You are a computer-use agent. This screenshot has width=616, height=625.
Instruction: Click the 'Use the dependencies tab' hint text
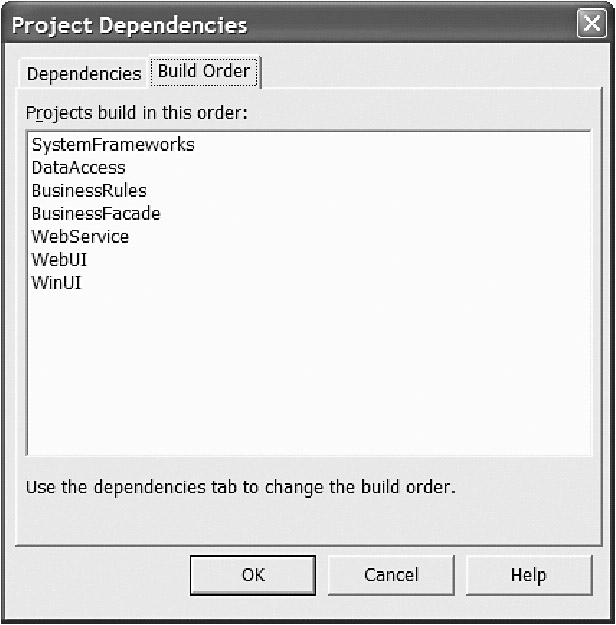click(241, 489)
